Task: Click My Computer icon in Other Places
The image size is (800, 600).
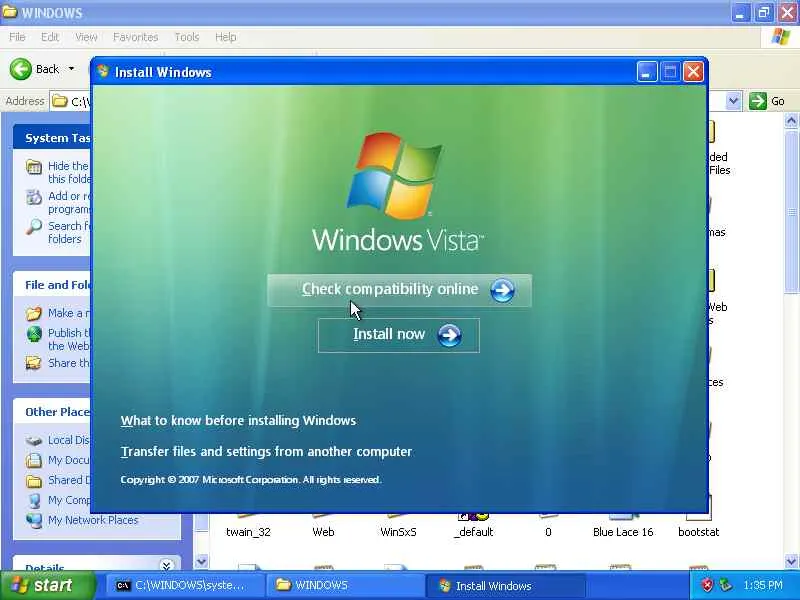Action: click(x=34, y=501)
